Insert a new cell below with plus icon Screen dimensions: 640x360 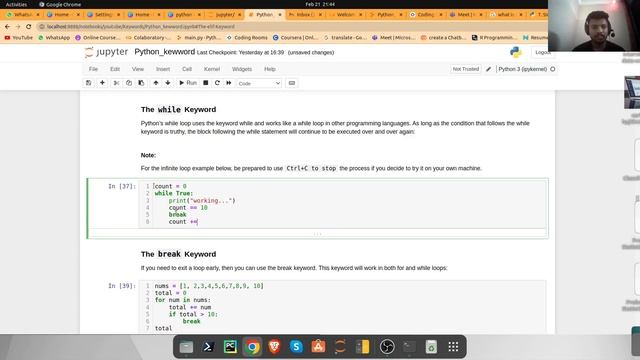tap(102, 83)
